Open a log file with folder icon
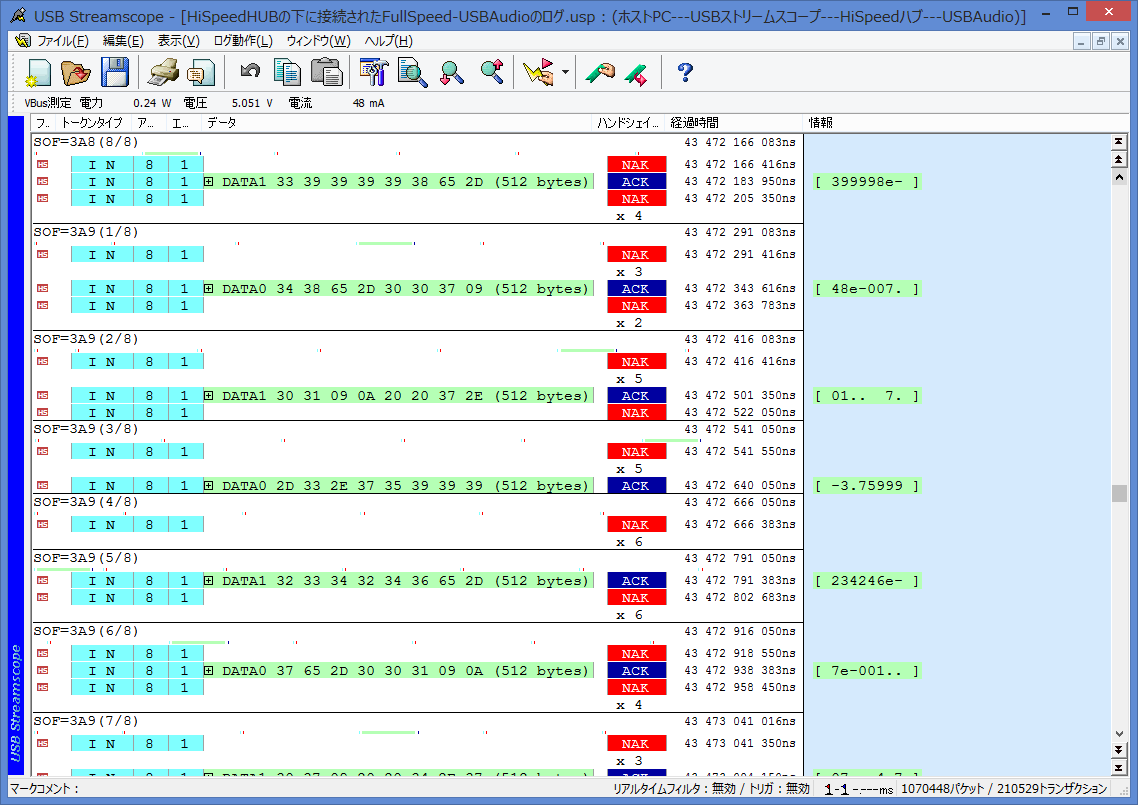This screenshot has width=1138, height=805. pos(75,73)
